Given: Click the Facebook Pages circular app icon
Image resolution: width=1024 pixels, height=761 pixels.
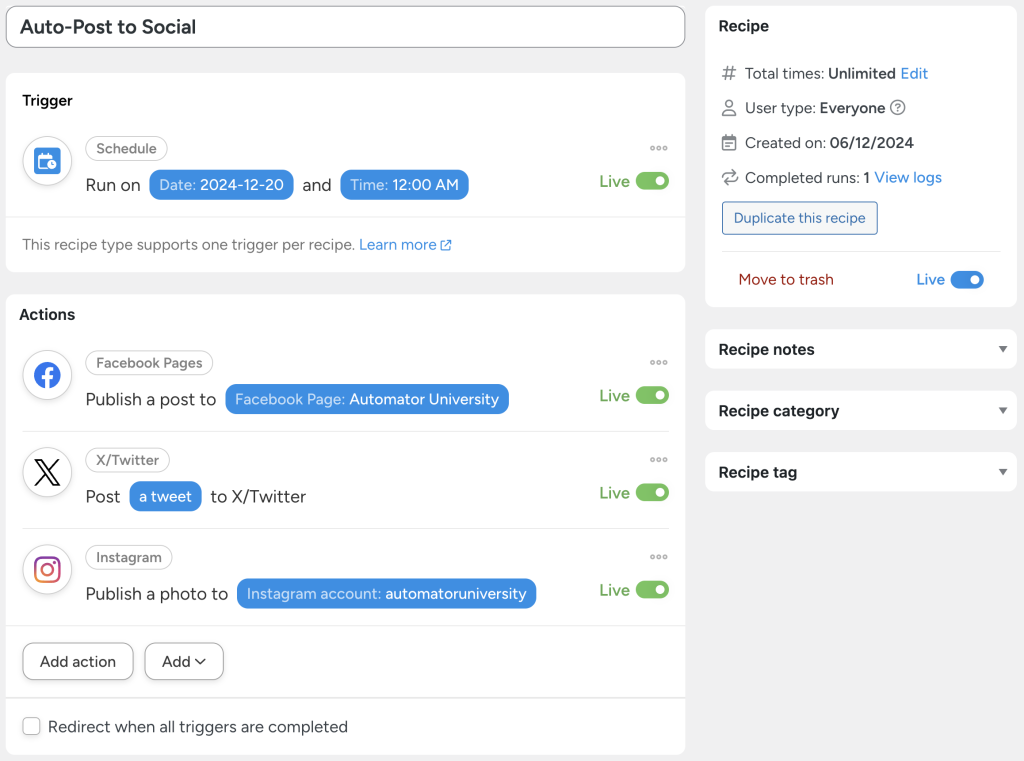Looking at the screenshot, I should pyautogui.click(x=46, y=375).
